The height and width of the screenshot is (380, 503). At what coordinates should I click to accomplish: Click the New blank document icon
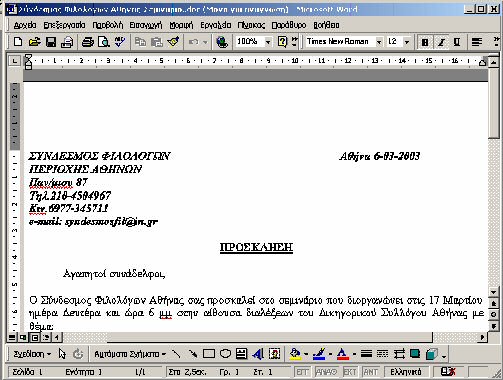(x=18, y=42)
